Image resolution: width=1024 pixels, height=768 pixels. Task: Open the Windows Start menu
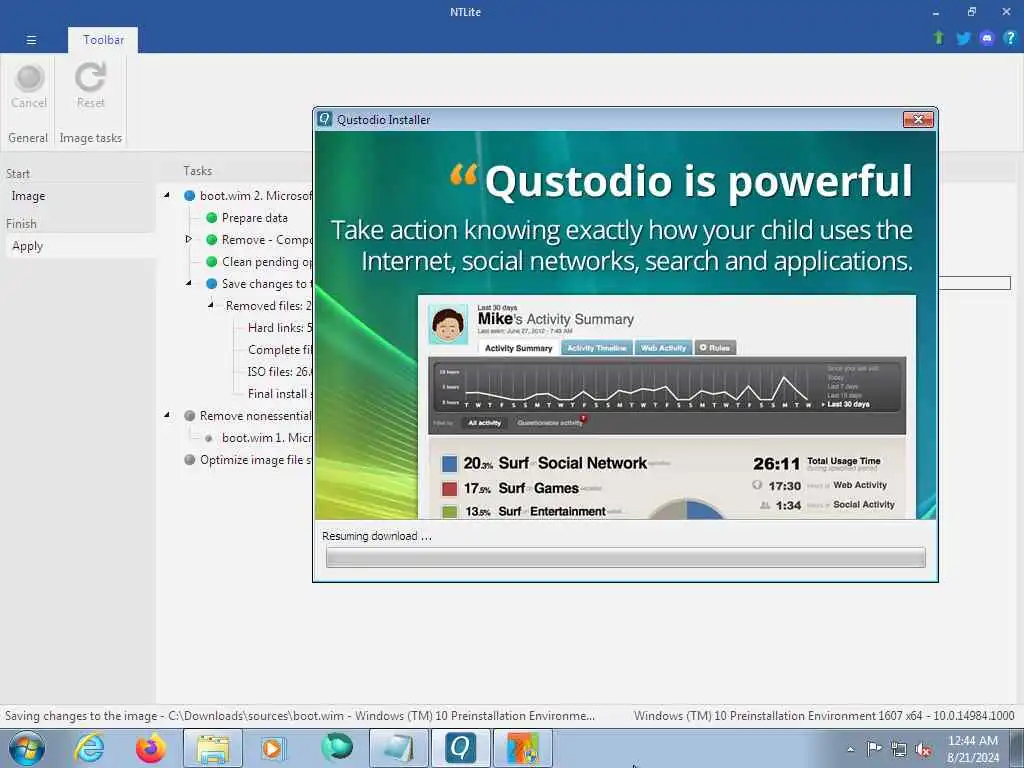(27, 748)
